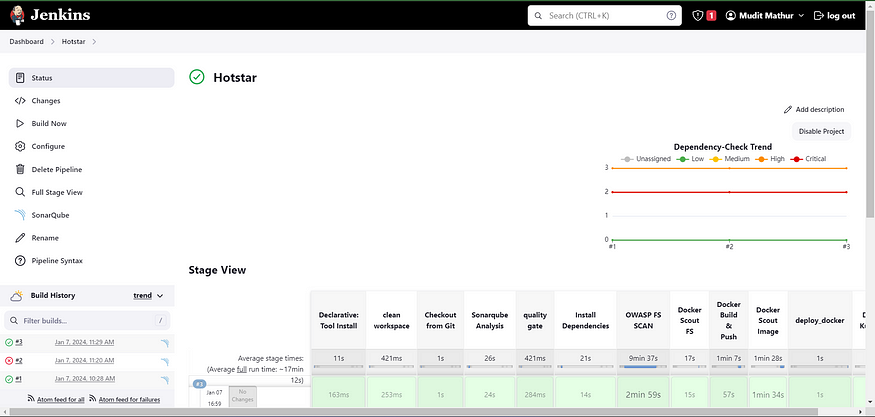875x417 pixels.
Task: Click SonarQube icon in build #1 row
Action: click(x=165, y=380)
